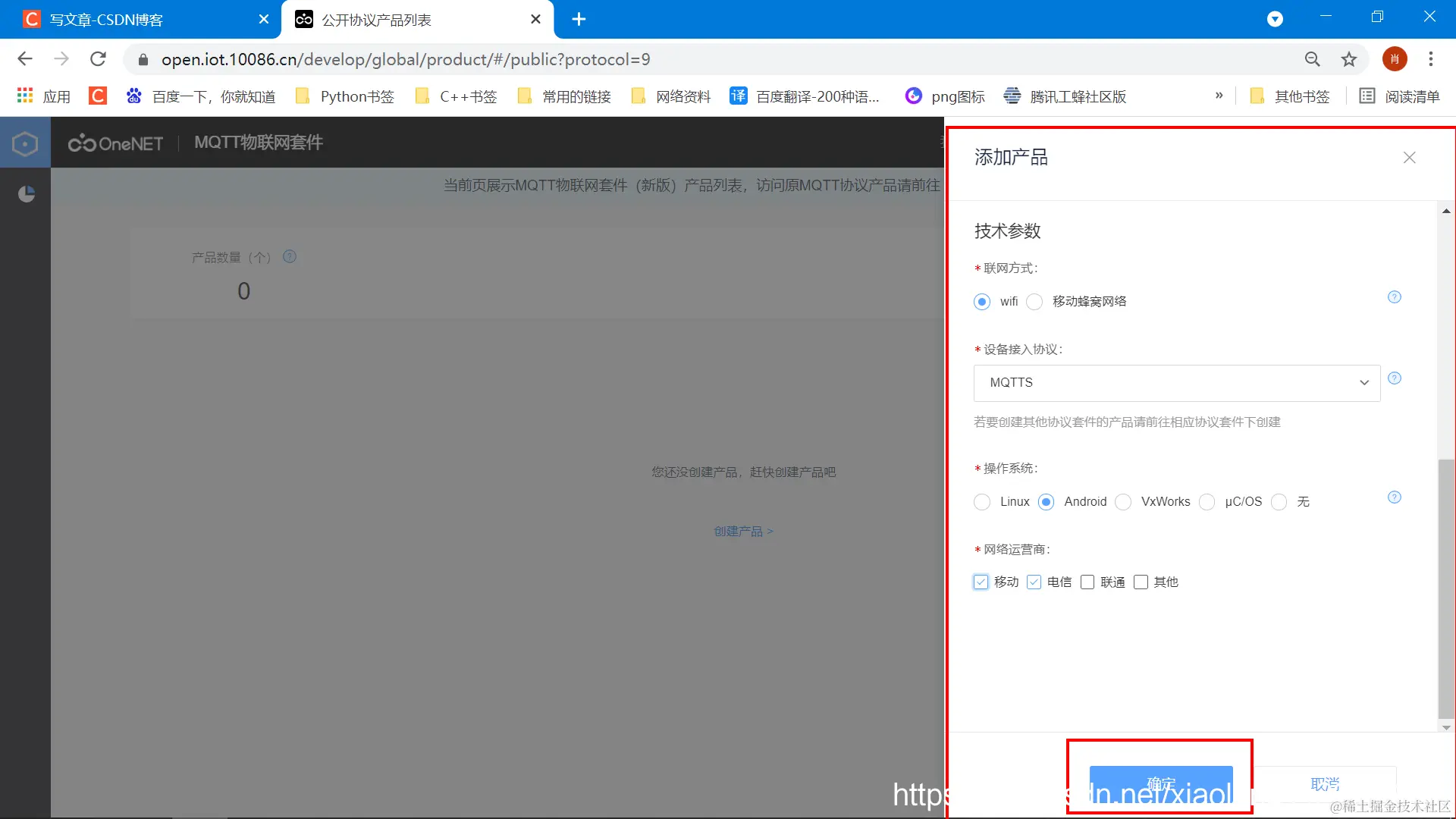Select Linux operating system option

click(982, 502)
